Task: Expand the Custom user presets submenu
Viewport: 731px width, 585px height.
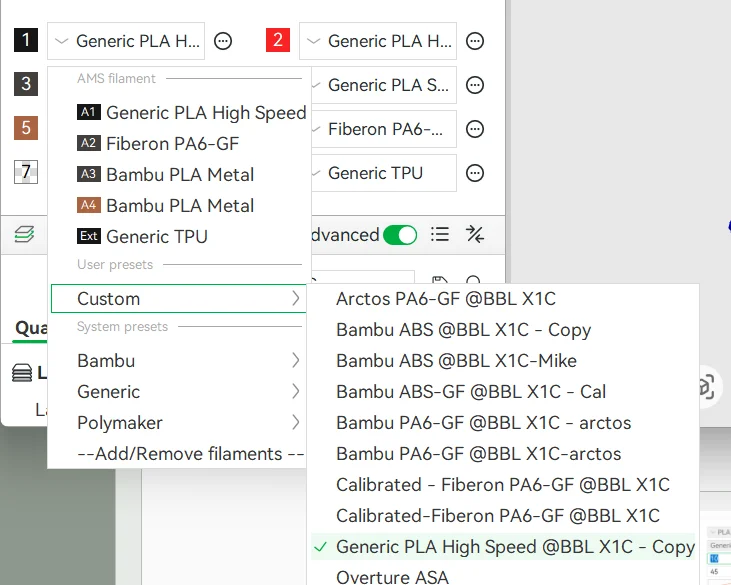Action: (179, 298)
